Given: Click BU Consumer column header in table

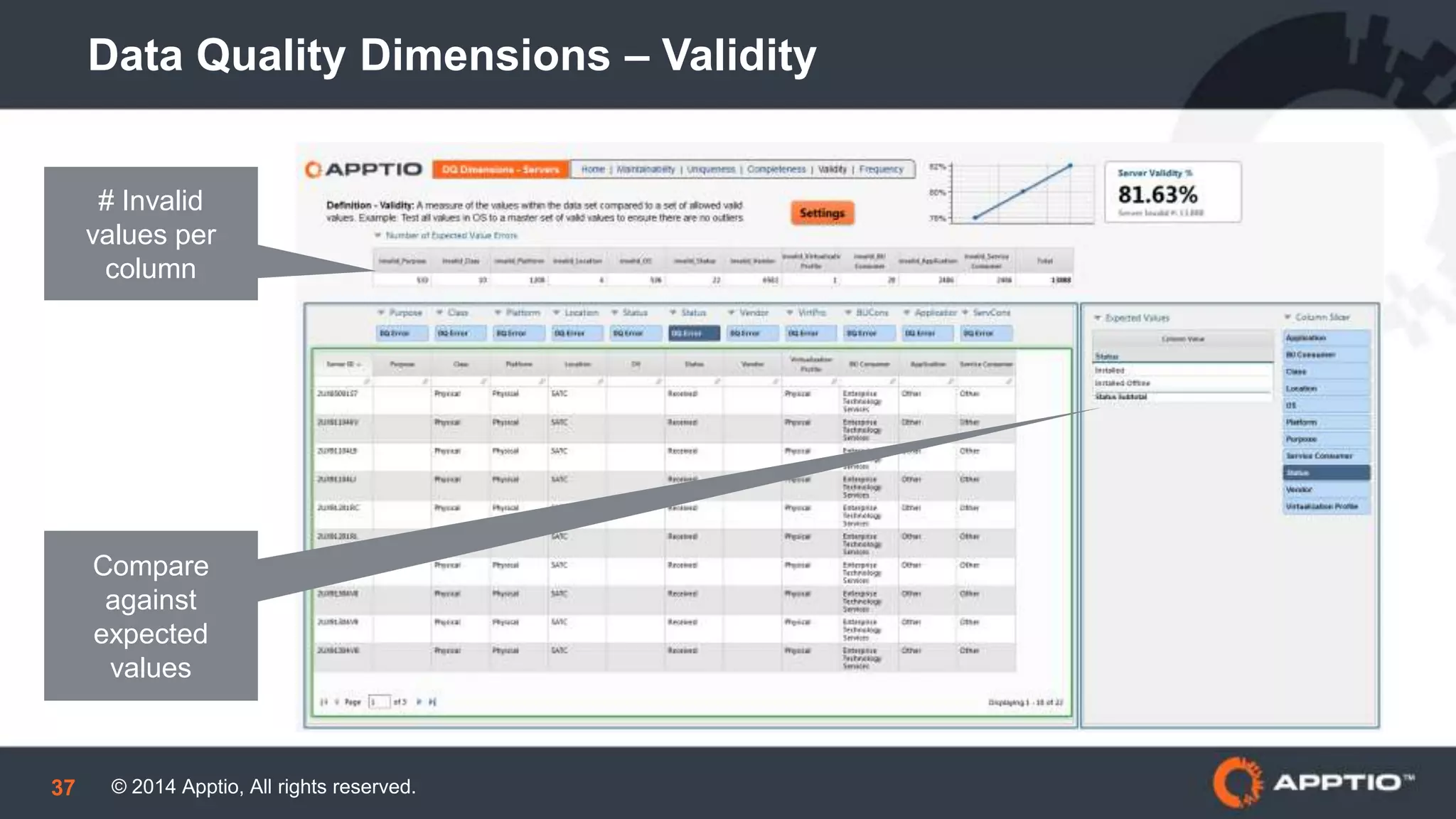Looking at the screenshot, I should (869, 364).
